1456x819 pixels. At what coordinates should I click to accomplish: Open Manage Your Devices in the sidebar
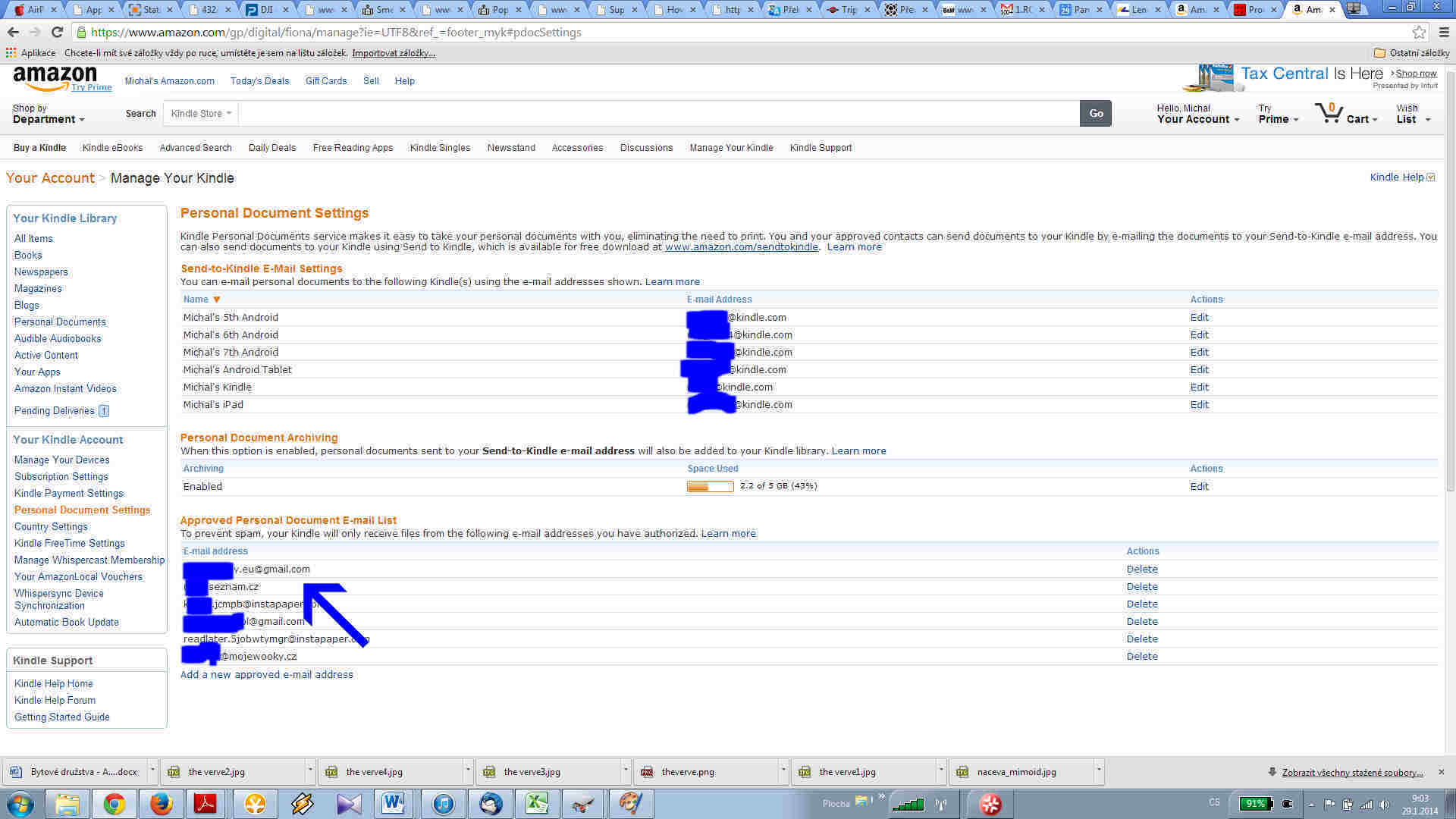pos(61,460)
